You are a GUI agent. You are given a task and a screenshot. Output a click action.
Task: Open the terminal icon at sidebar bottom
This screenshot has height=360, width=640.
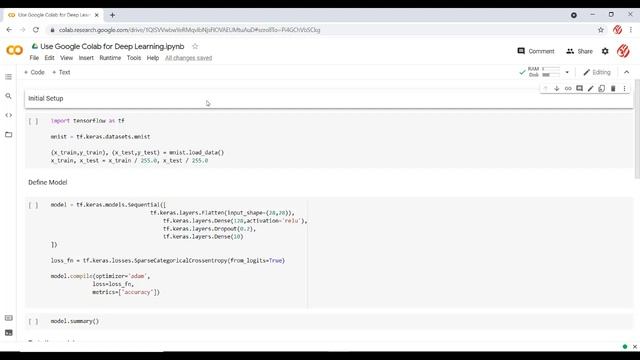pyautogui.click(x=9, y=333)
